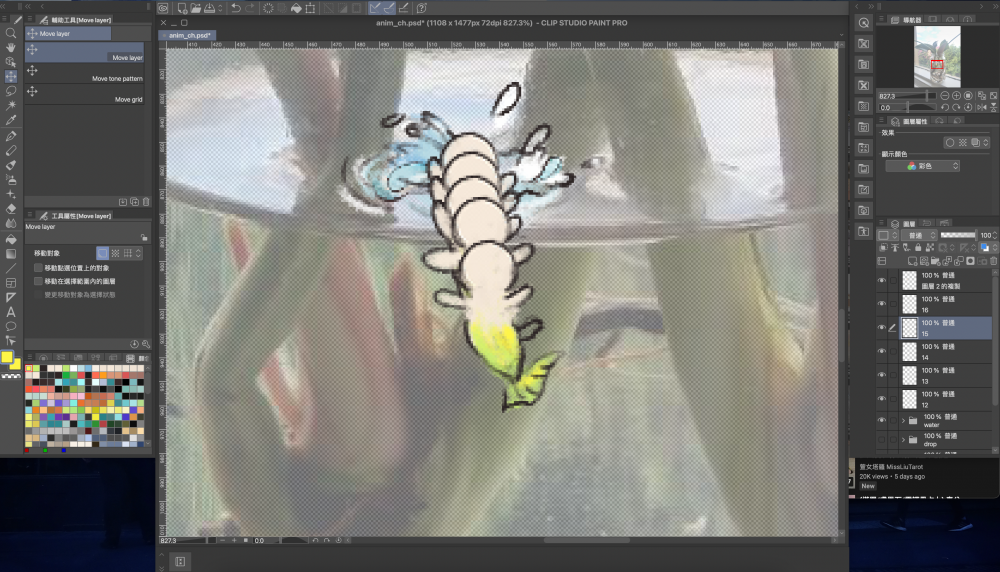Image resolution: width=1000 pixels, height=572 pixels.
Task: Open the 移動對象 mode dropdown arrows
Action: 138,253
